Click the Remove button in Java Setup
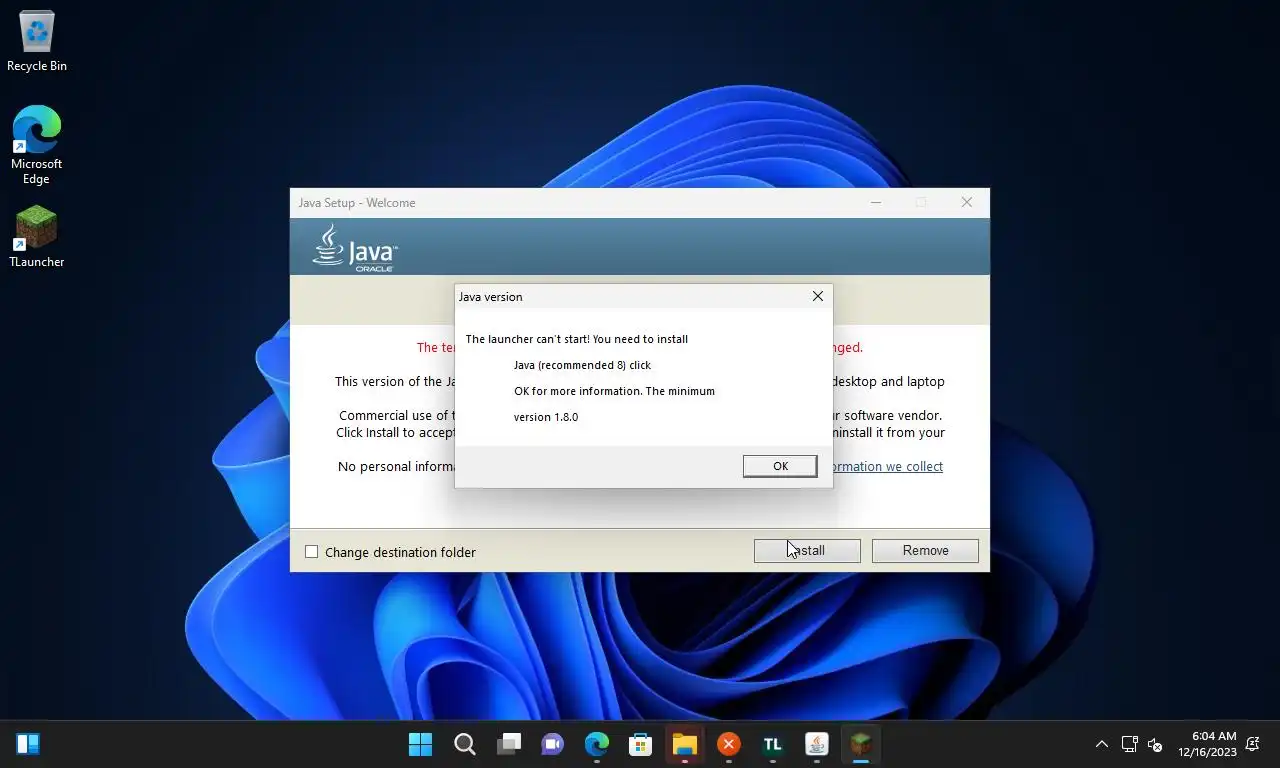The width and height of the screenshot is (1280, 768). pos(925,551)
